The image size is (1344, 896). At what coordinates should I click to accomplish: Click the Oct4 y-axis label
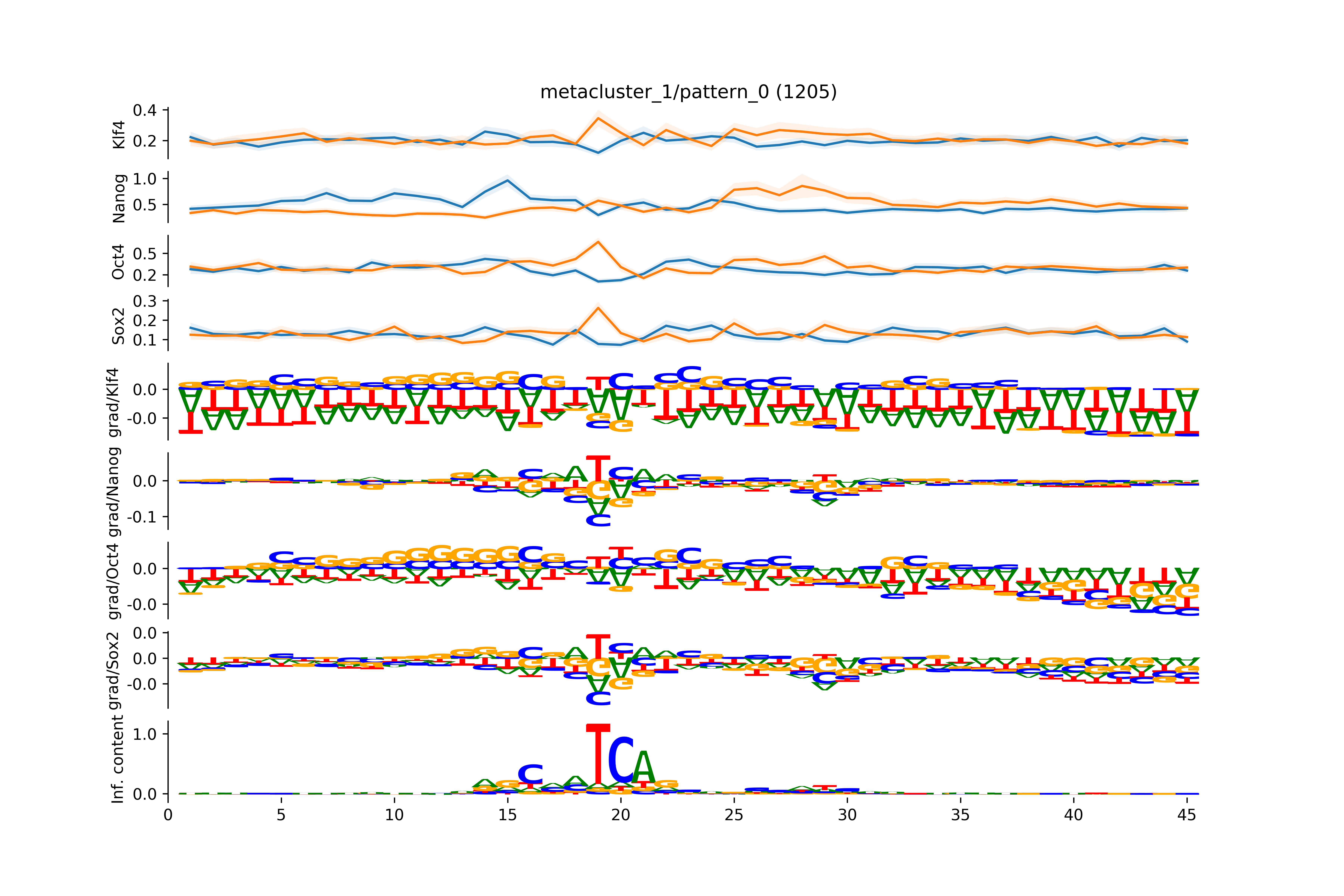tap(118, 262)
